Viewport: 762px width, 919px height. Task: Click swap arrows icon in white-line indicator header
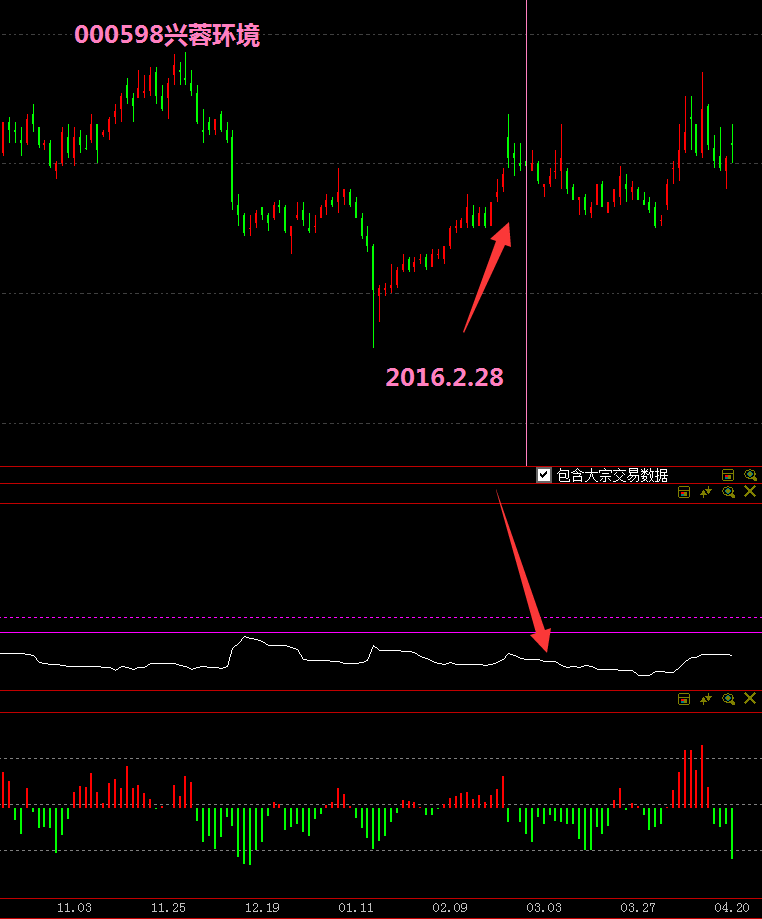tap(707, 492)
